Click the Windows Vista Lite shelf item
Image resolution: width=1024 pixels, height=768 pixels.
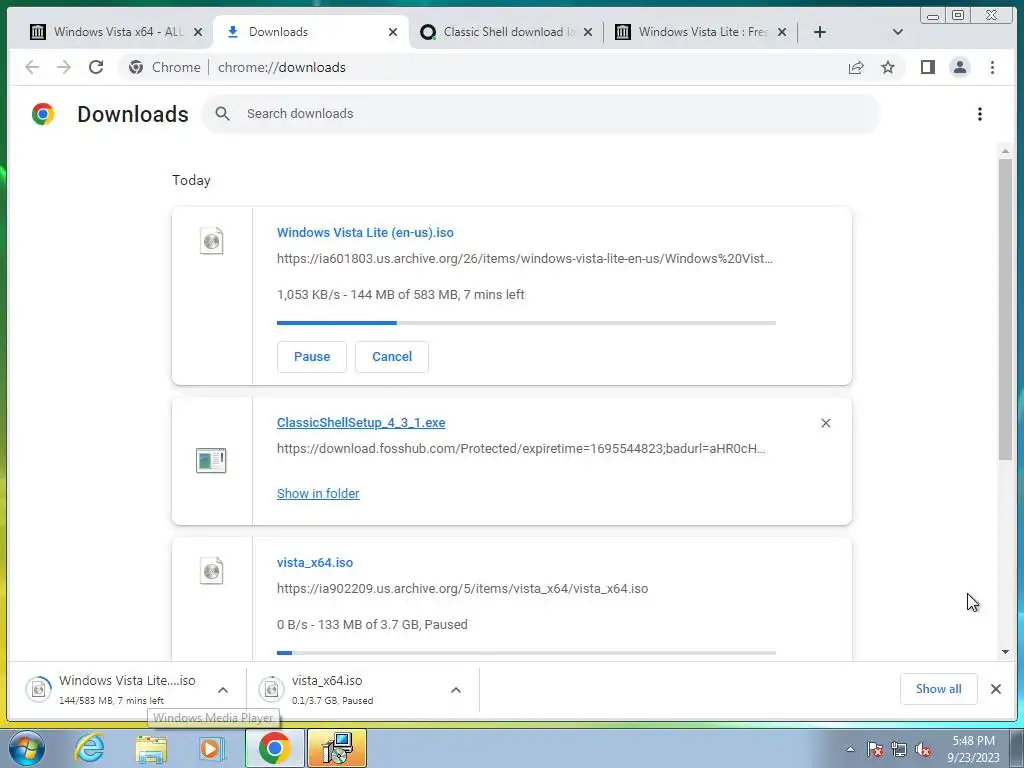point(128,689)
